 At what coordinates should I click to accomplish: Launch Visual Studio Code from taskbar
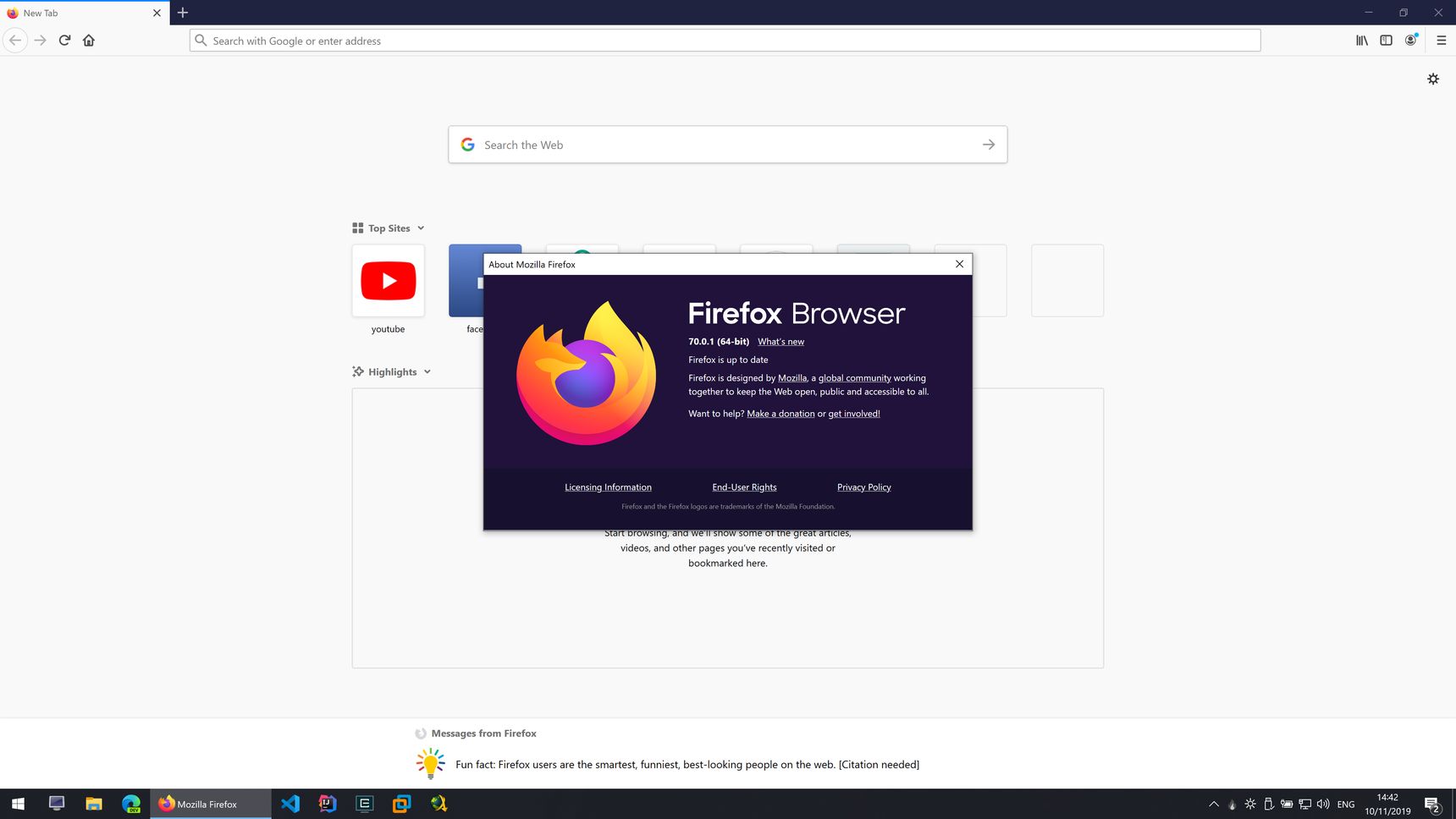click(290, 804)
